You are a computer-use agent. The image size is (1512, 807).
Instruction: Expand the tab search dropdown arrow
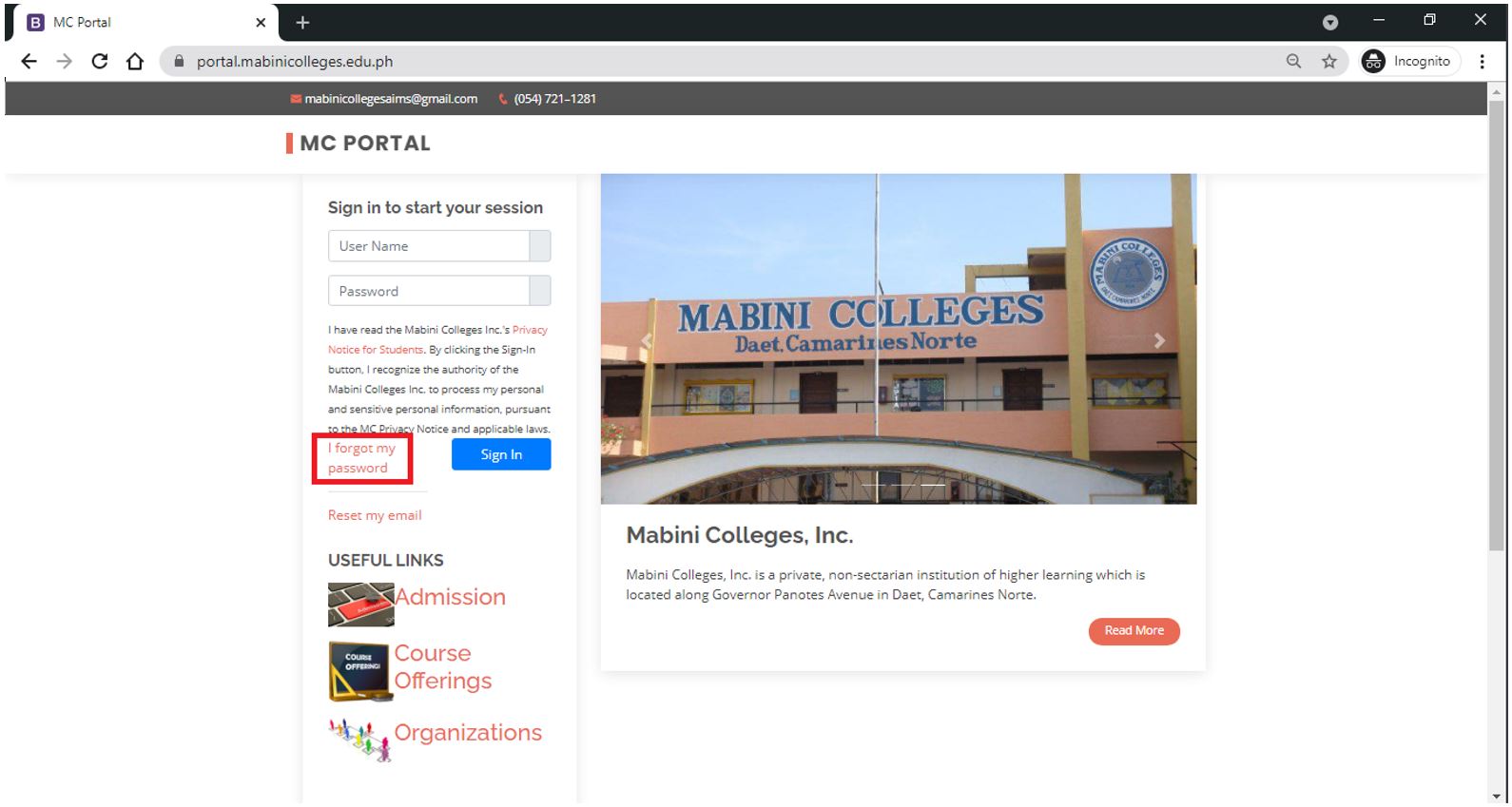(1330, 23)
